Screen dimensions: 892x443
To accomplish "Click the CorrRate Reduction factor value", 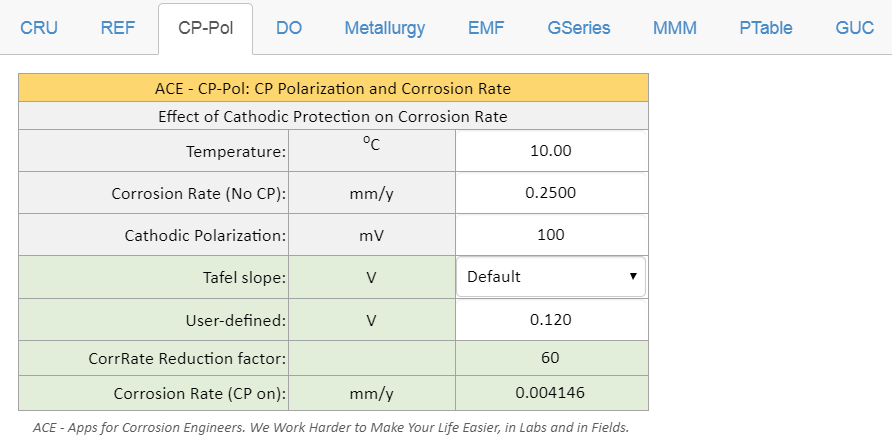I will (551, 358).
